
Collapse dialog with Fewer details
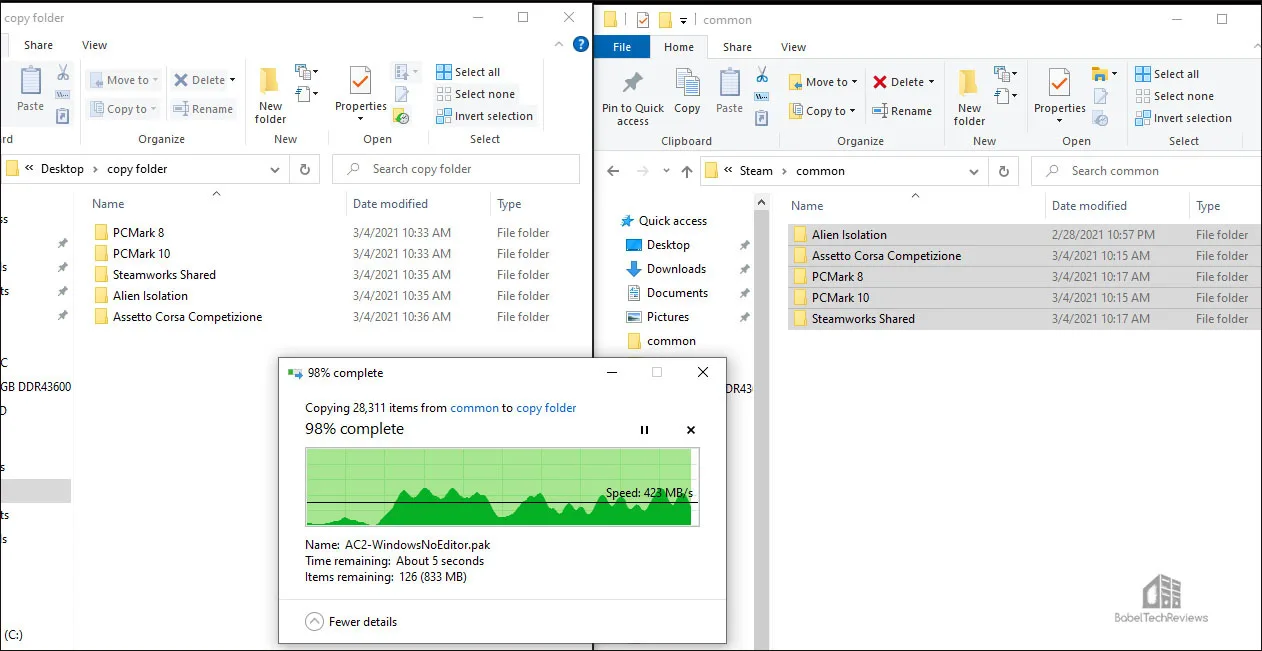351,621
